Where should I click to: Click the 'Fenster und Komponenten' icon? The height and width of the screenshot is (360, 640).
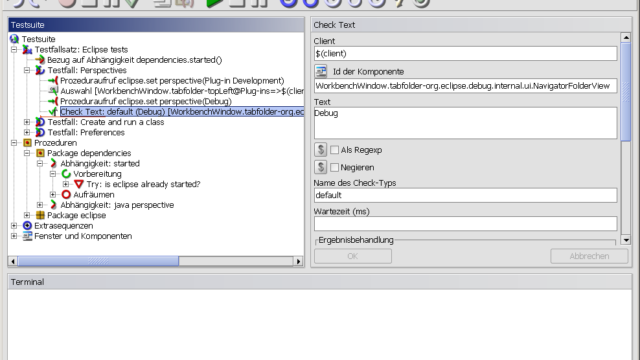(x=27, y=236)
